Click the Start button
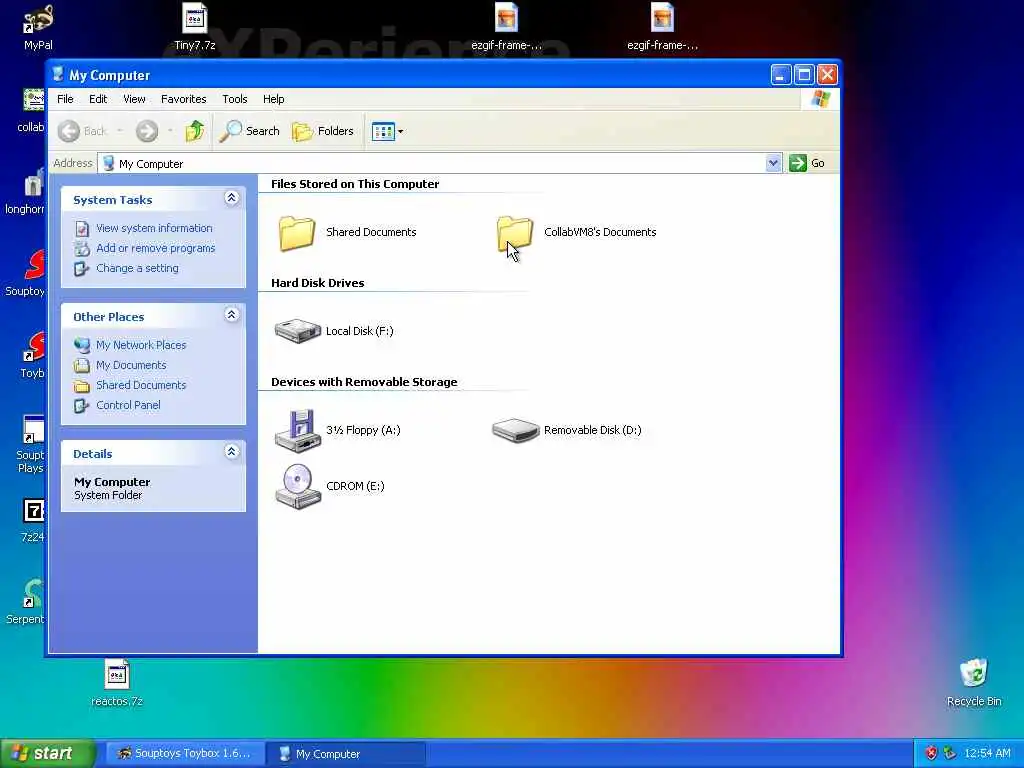 coord(47,754)
